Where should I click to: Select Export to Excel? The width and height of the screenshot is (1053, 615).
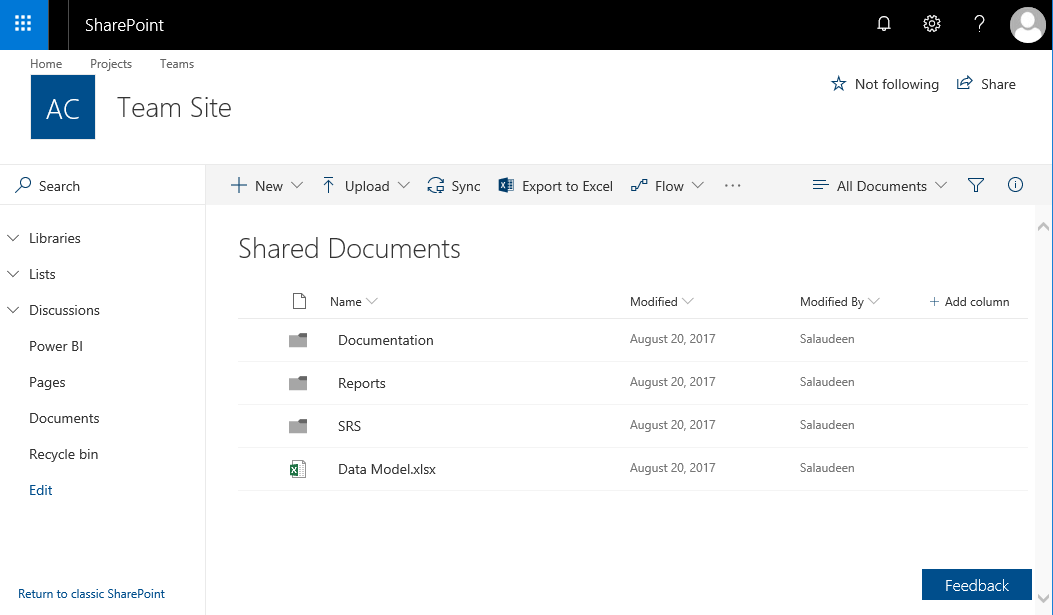click(x=555, y=185)
